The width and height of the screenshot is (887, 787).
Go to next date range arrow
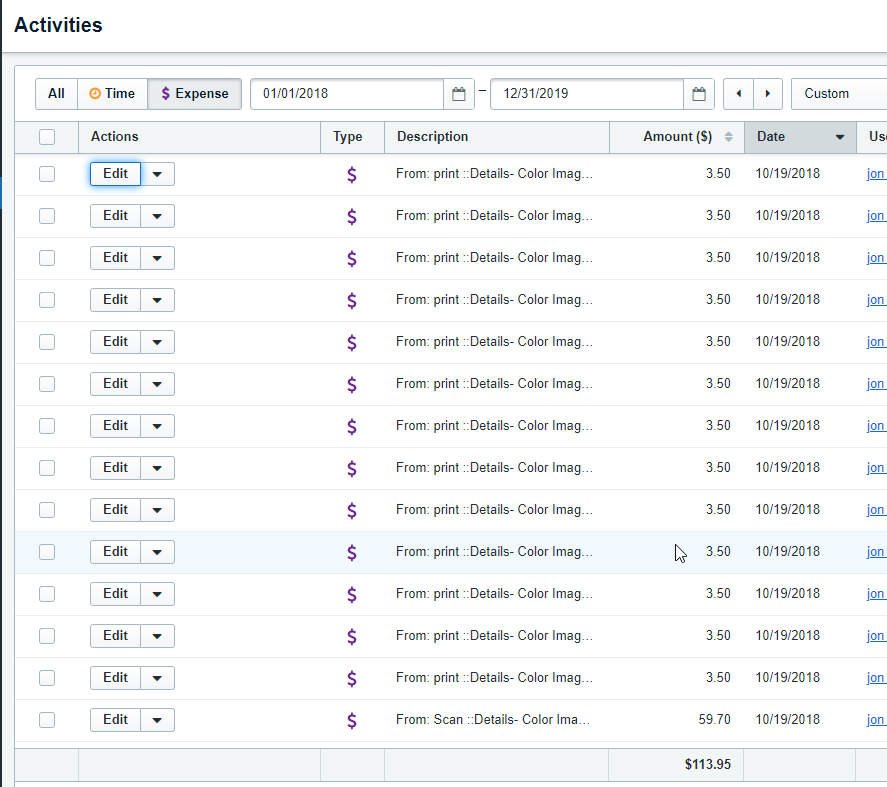[767, 94]
